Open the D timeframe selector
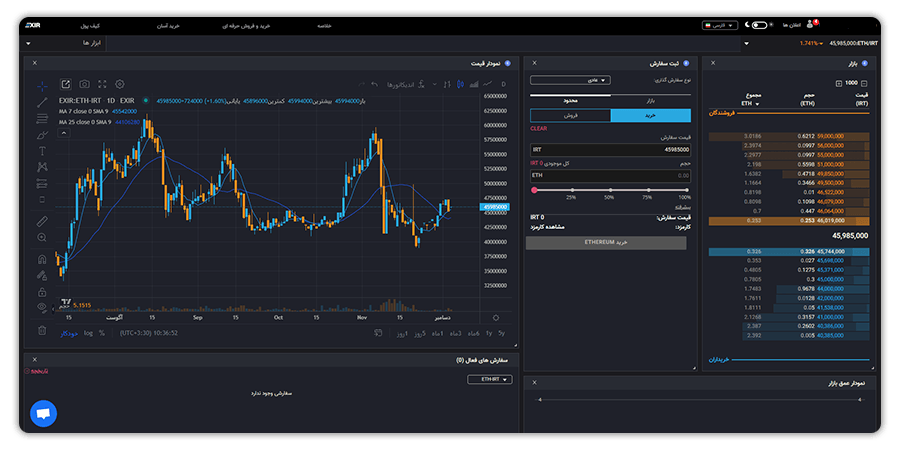The image size is (900, 450). tap(503, 84)
